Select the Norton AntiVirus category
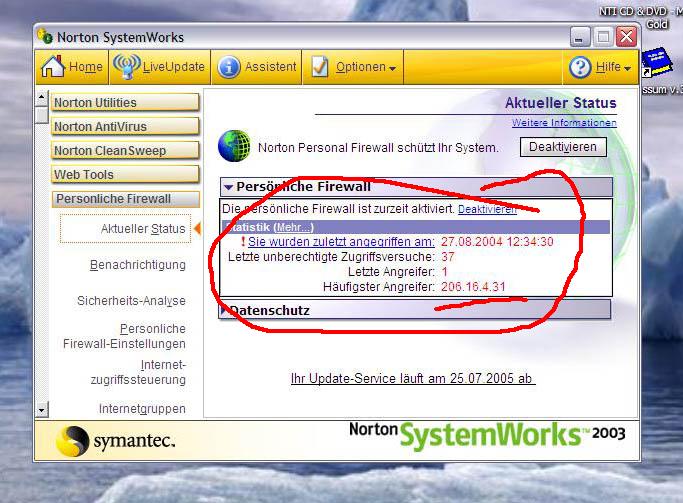The image size is (683, 503). (x=125, y=126)
